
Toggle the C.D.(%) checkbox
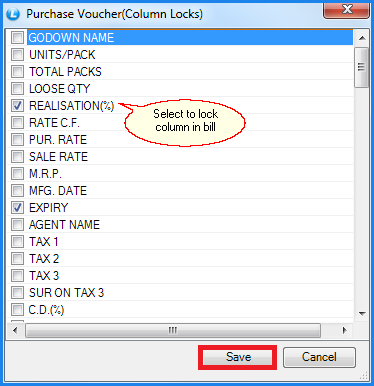click(17, 310)
